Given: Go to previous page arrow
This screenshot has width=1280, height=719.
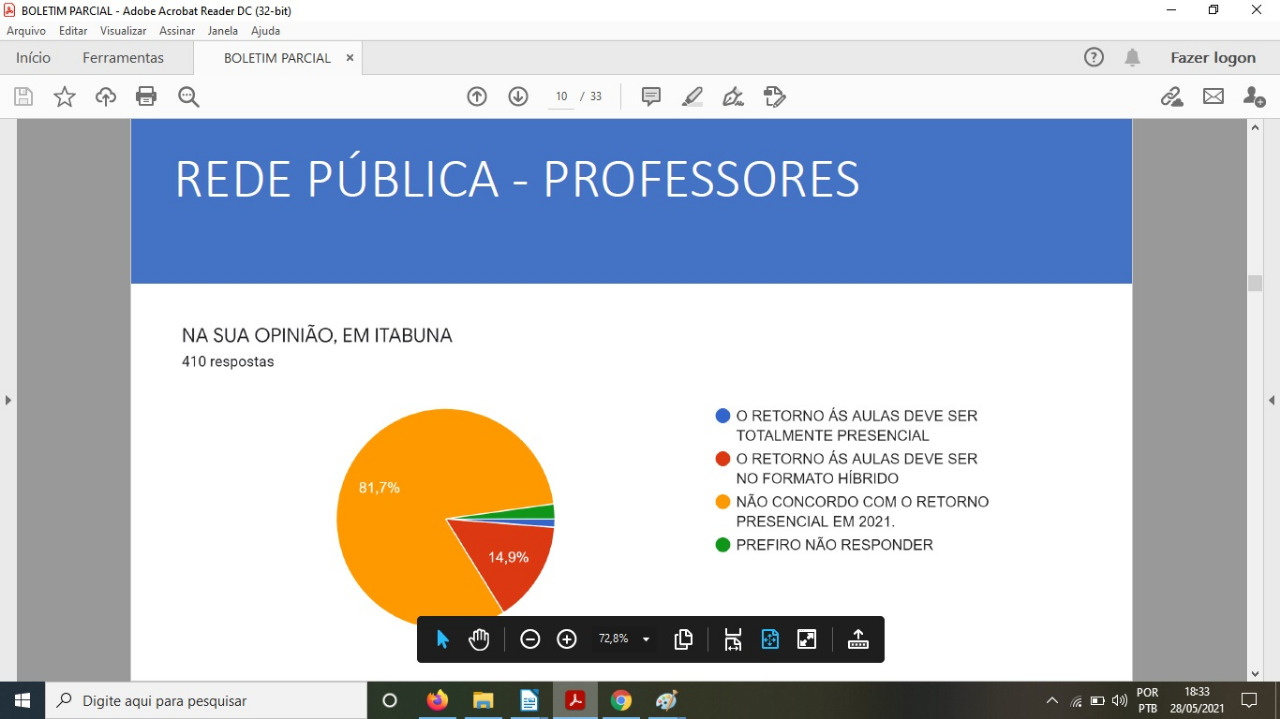Looking at the screenshot, I should (x=477, y=97).
